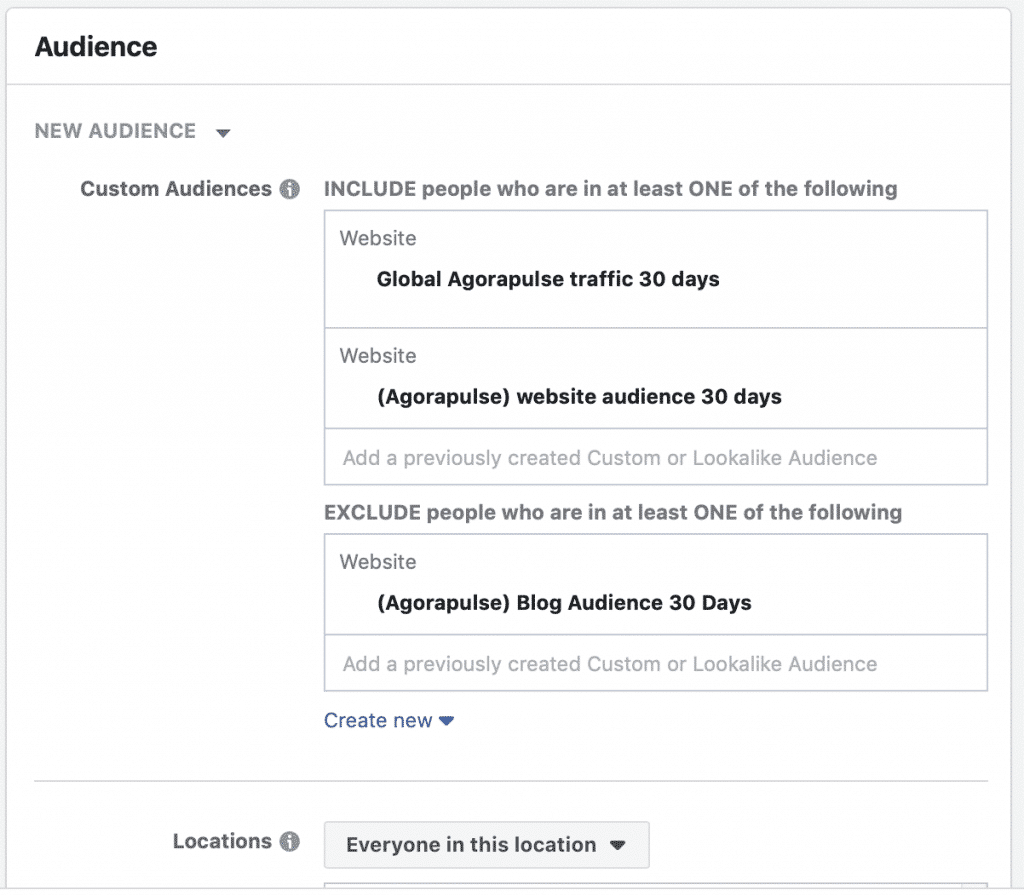Click the Locations label

click(222, 841)
